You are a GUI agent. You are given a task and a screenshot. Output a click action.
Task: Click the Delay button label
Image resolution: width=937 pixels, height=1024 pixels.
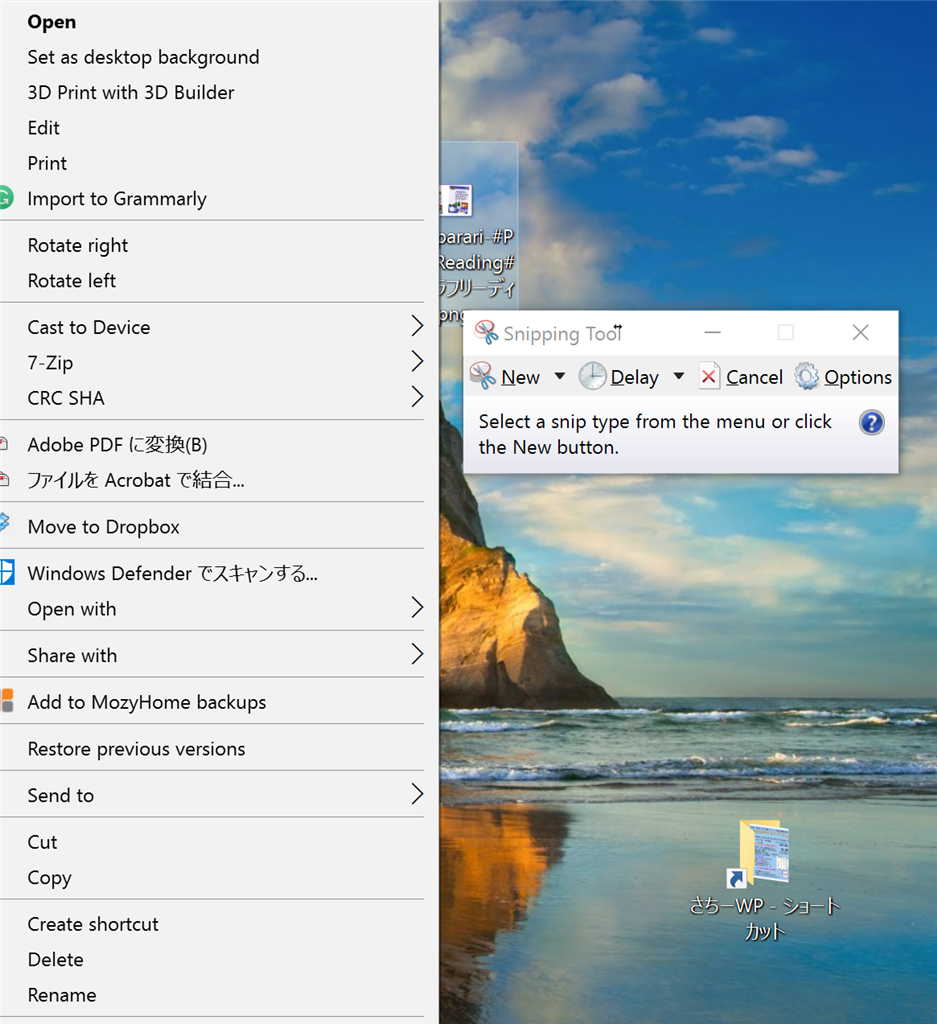[635, 377]
